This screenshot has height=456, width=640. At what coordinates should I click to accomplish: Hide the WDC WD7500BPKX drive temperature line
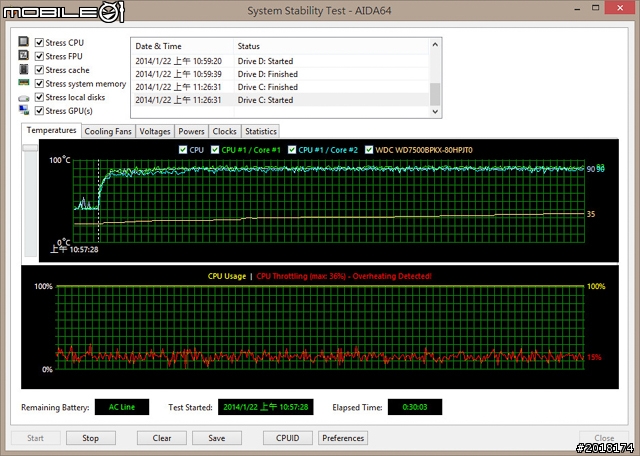[369, 150]
